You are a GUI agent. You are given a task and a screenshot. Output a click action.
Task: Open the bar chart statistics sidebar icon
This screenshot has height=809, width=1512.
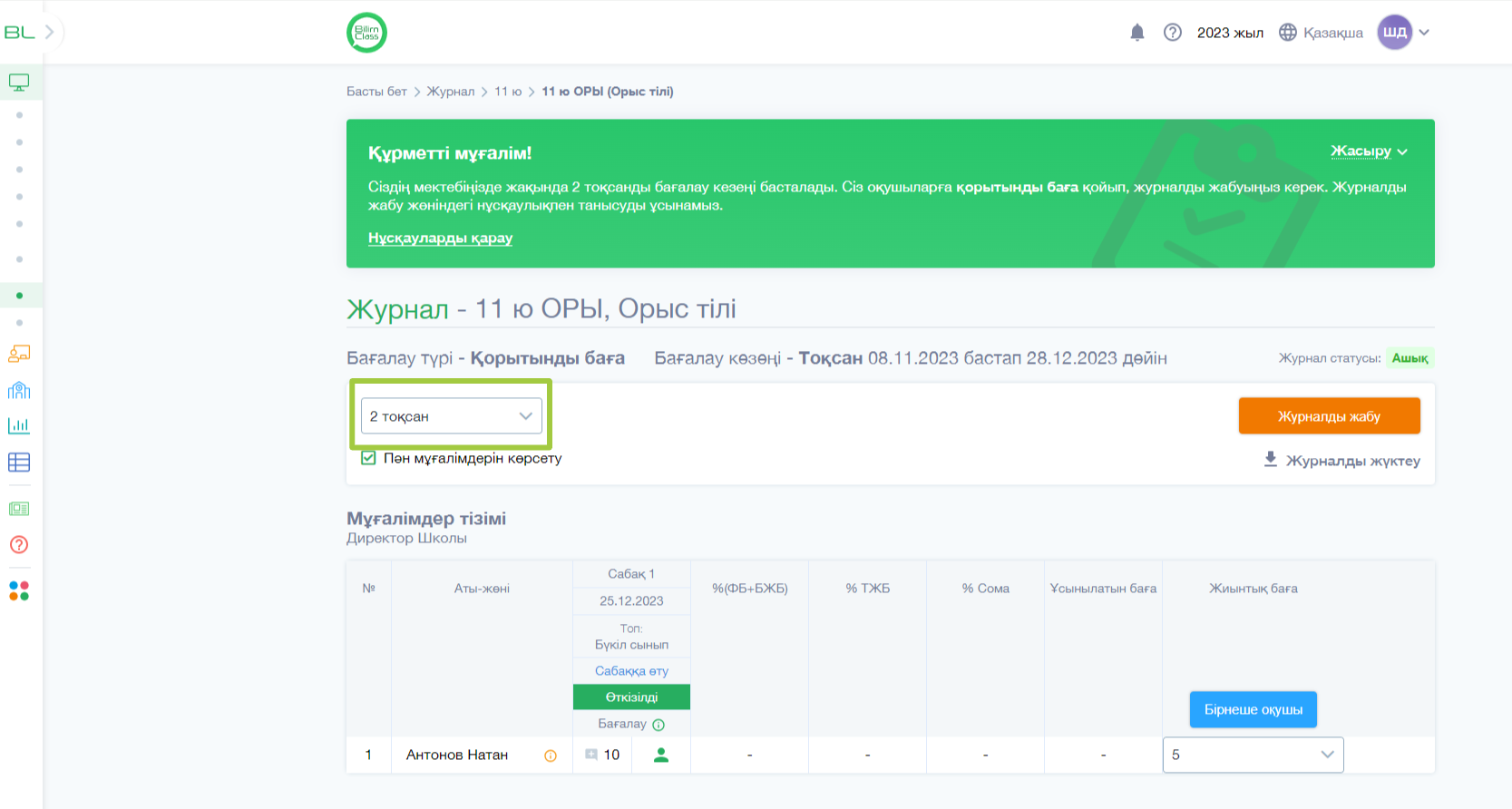[x=19, y=425]
